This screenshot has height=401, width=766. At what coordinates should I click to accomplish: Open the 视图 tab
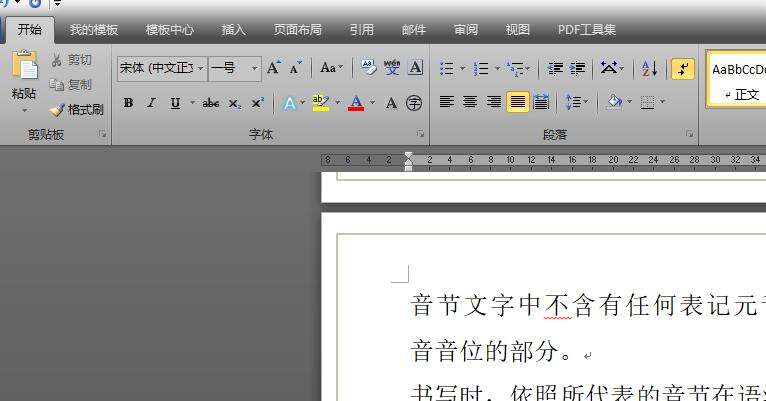[517, 30]
